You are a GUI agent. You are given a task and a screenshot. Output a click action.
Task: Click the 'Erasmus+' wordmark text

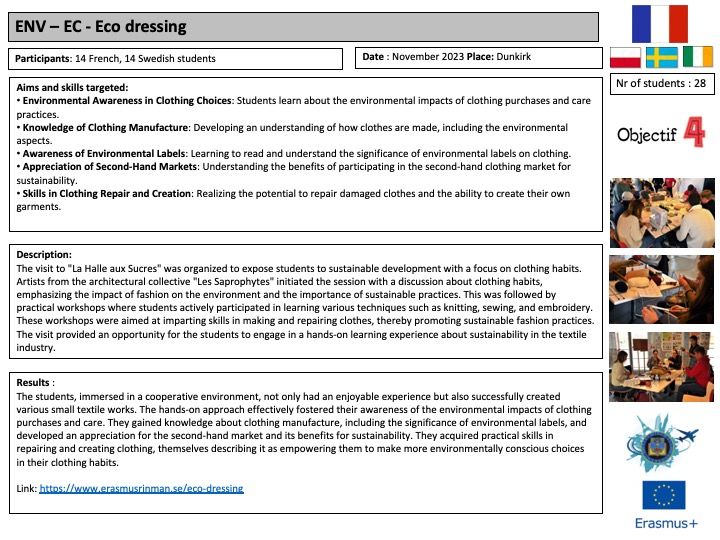pyautogui.click(x=666, y=523)
